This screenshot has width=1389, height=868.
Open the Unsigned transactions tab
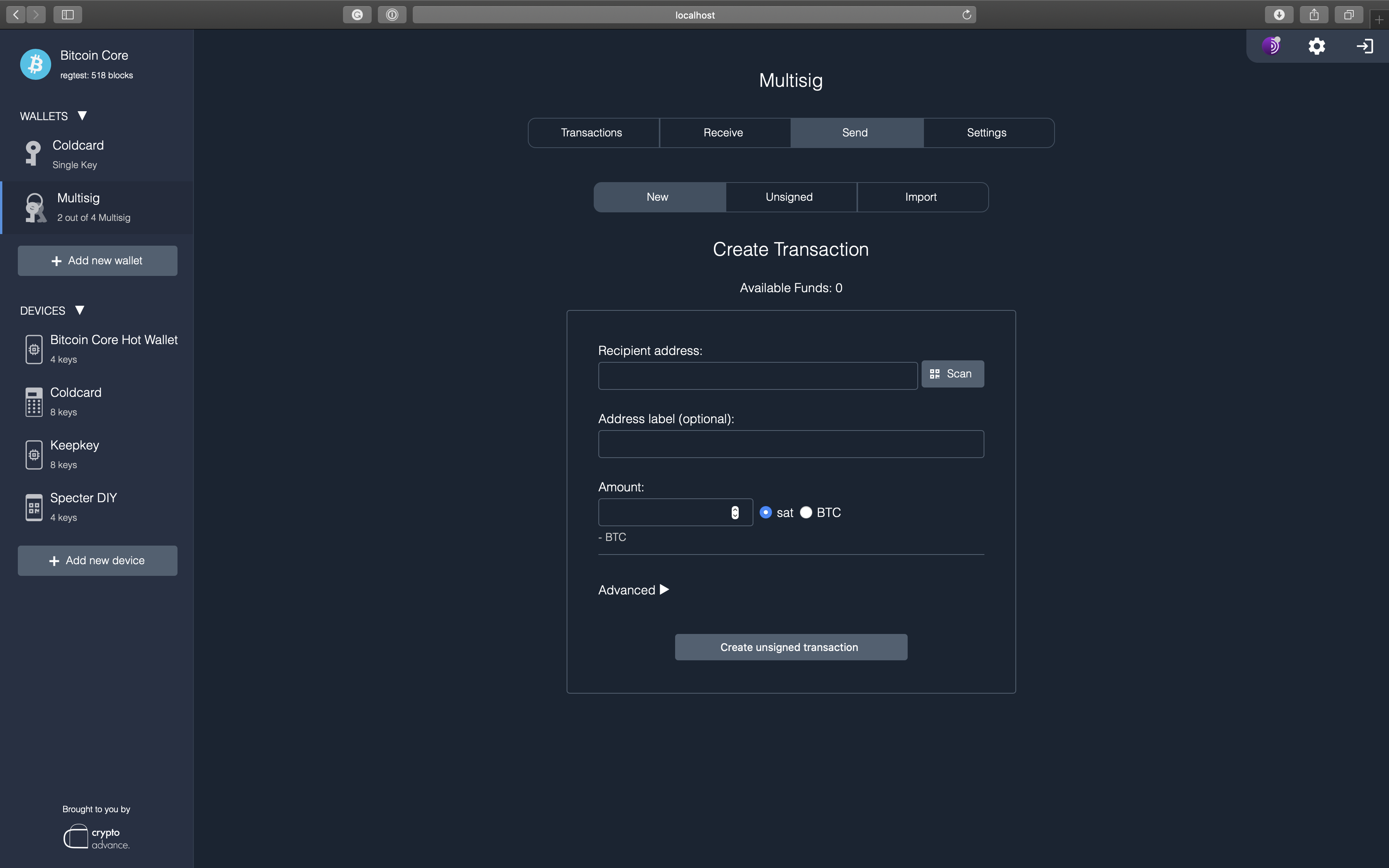point(789,197)
